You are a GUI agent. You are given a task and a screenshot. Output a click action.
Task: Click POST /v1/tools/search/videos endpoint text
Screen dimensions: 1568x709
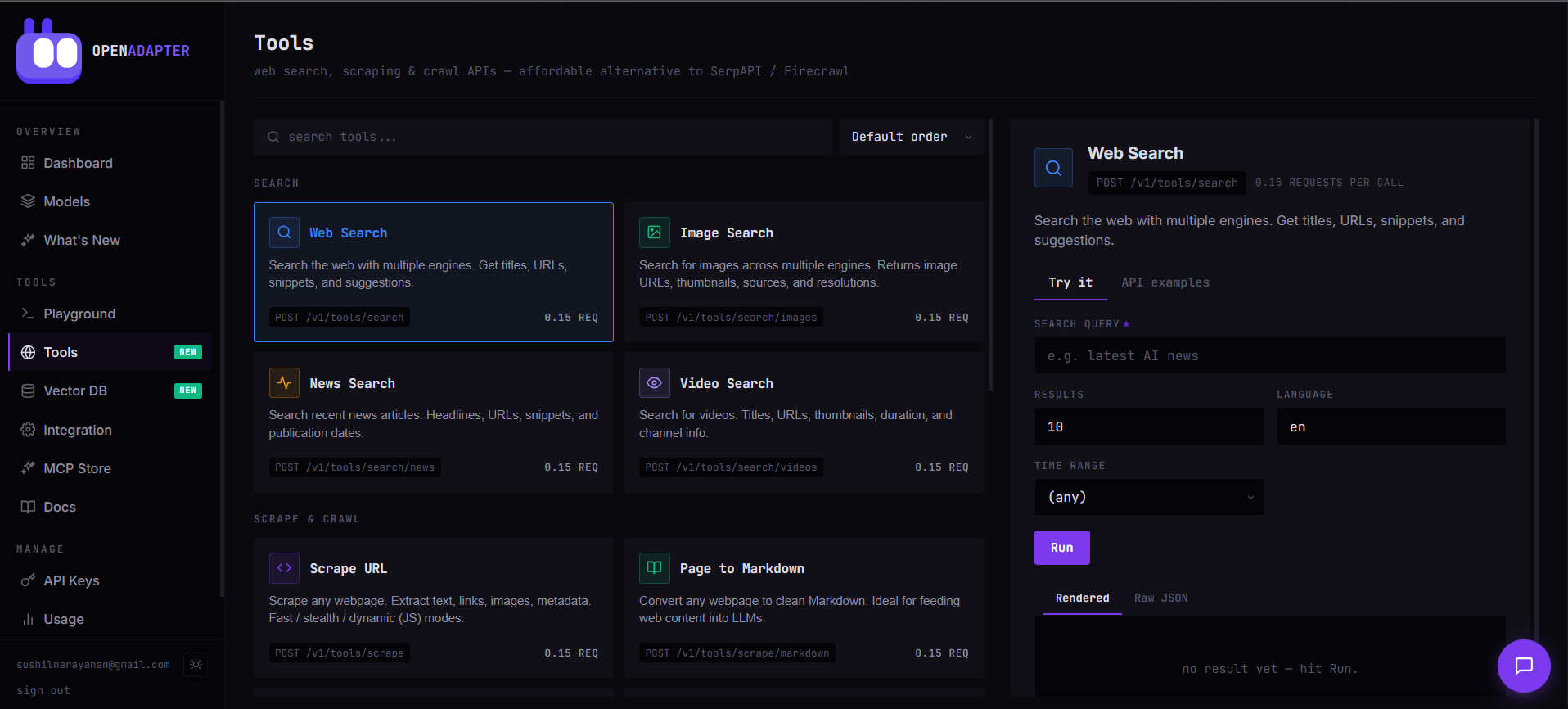coord(731,467)
